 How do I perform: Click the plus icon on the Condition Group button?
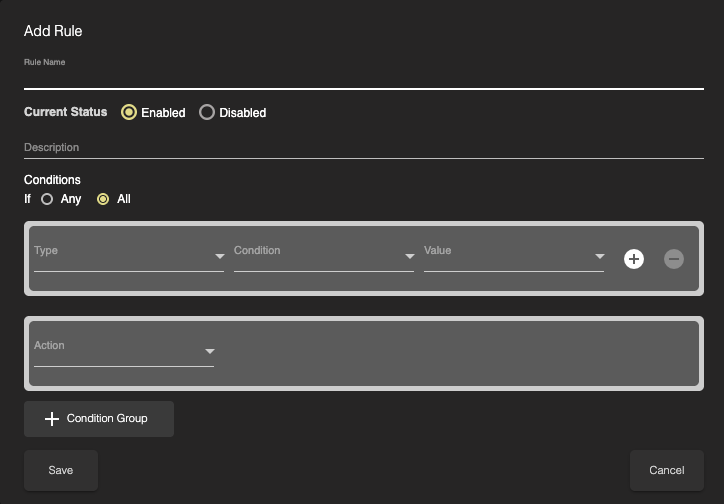click(x=52, y=419)
